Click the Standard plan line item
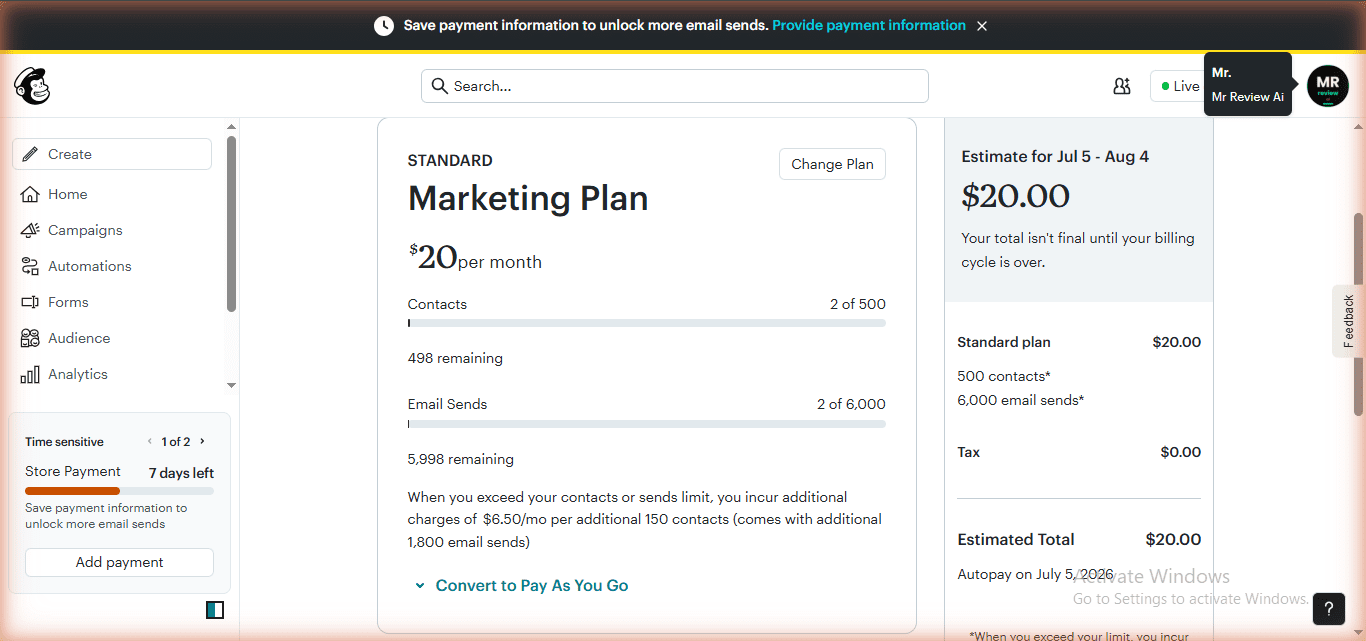1366x641 pixels. pyautogui.click(x=1004, y=342)
